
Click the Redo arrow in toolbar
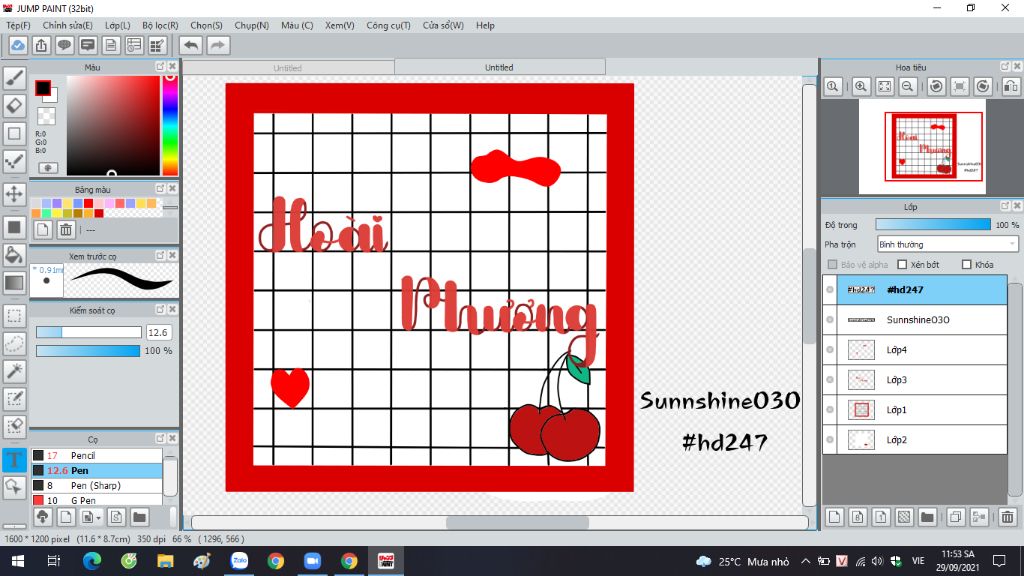(218, 45)
